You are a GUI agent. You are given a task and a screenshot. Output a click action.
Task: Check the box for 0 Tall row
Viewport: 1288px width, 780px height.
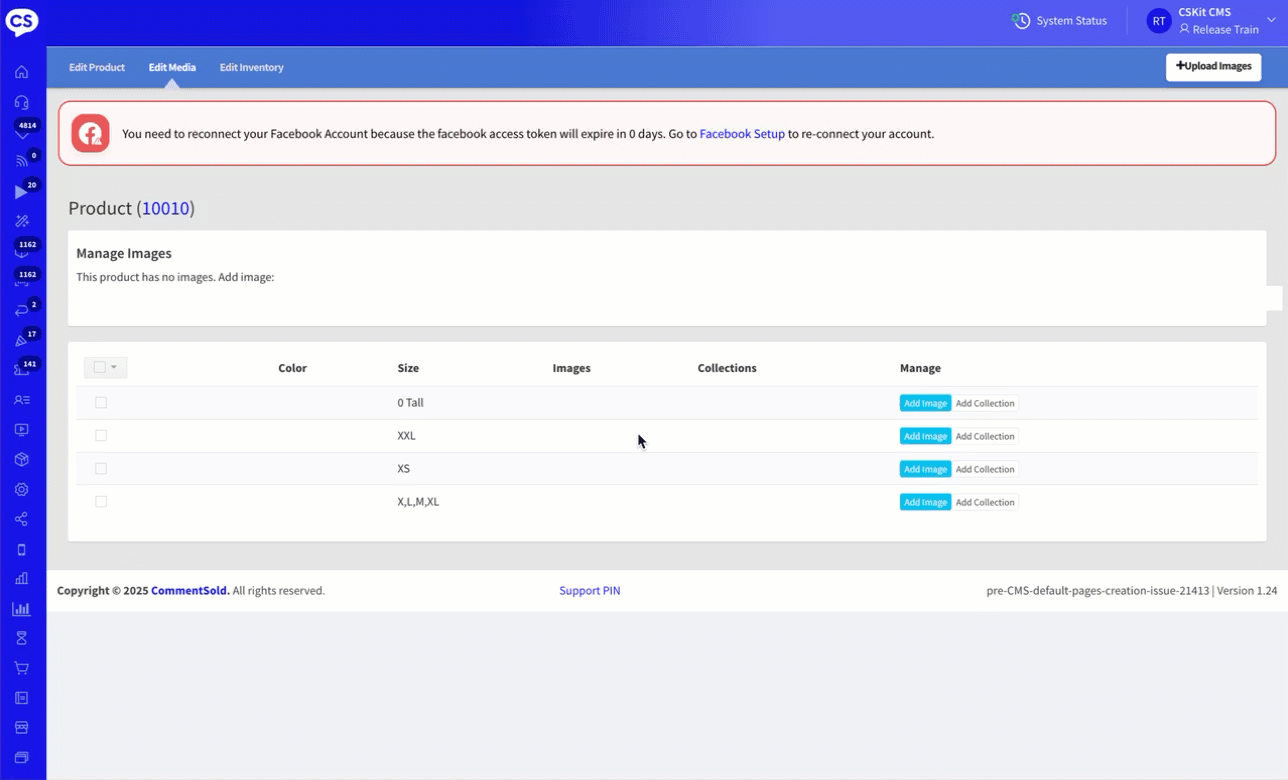[x=101, y=403]
